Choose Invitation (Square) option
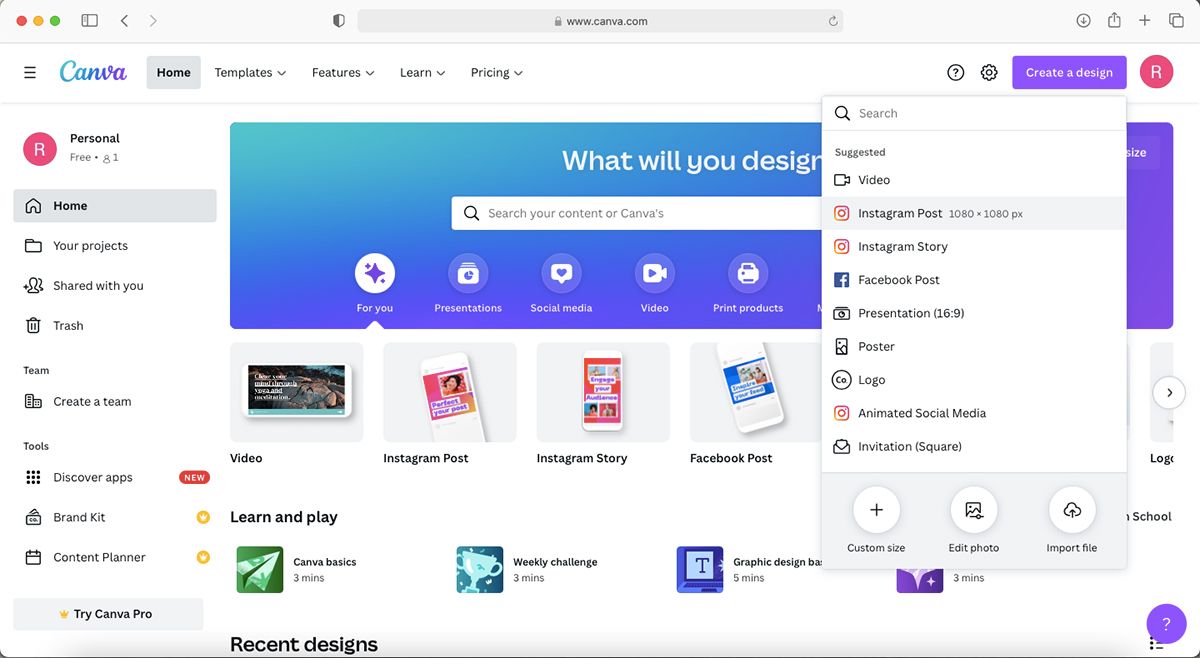Viewport: 1200px width, 658px height. point(974,446)
